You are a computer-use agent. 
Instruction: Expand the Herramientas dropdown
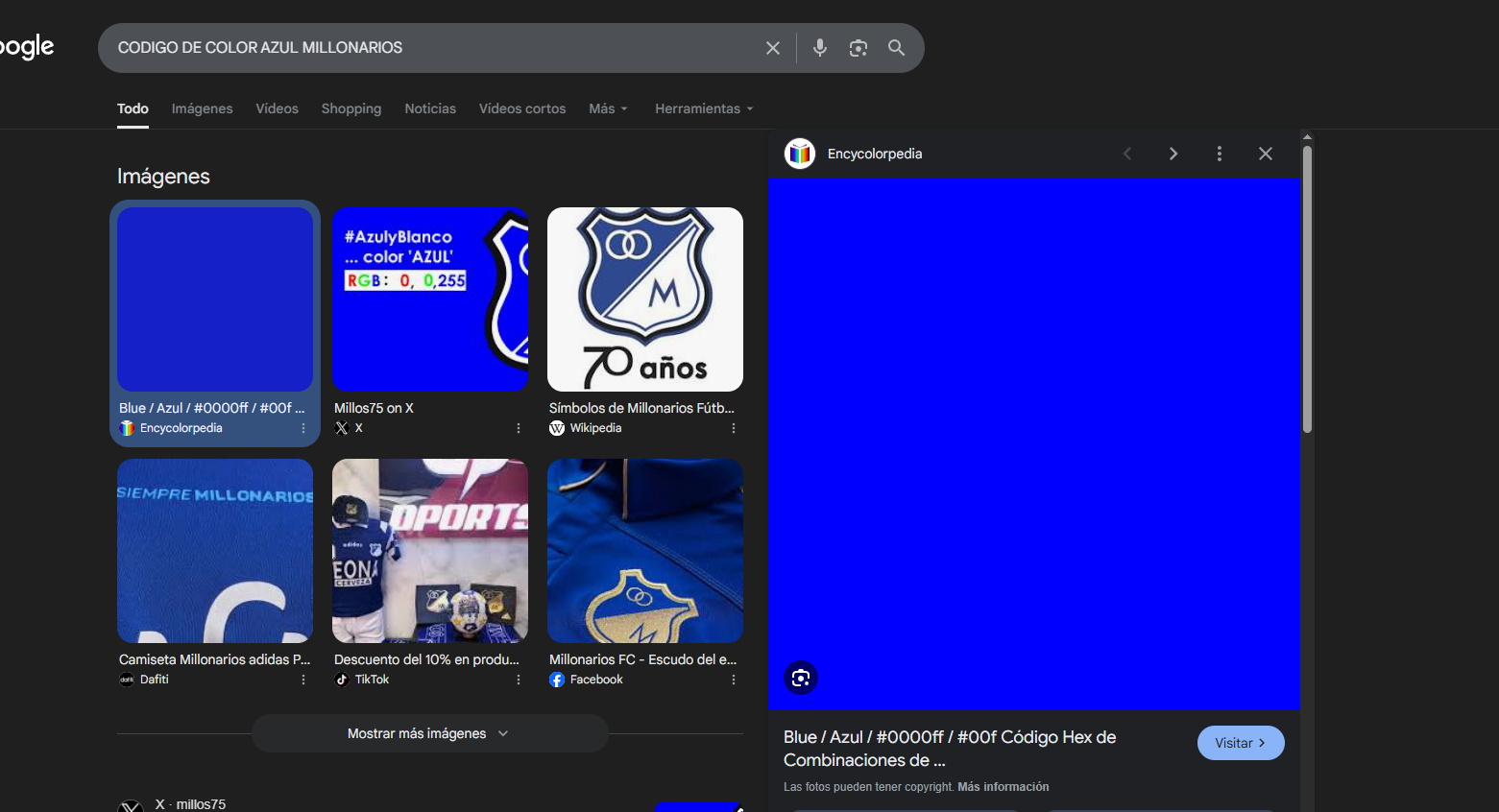704,108
